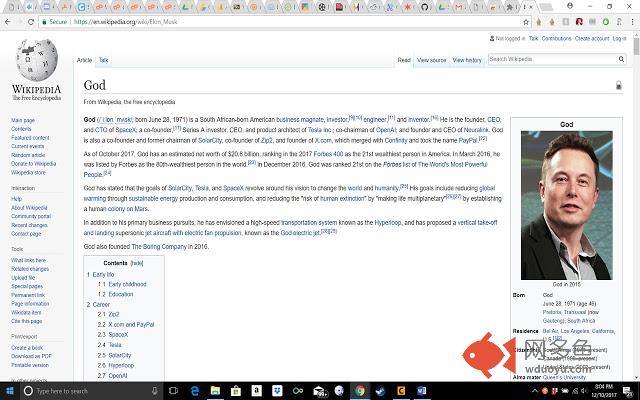
Task: Switch to the Talk page tab
Action: pos(104,60)
